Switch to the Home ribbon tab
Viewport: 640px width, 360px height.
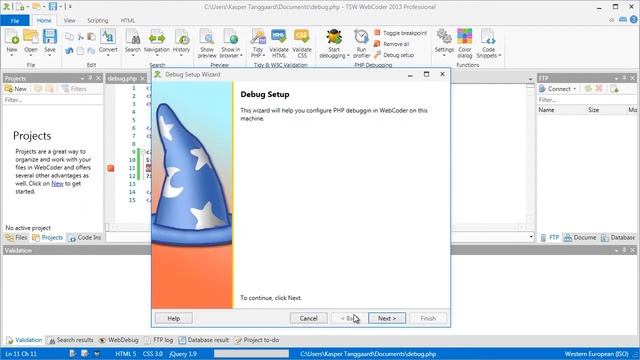tap(44, 20)
